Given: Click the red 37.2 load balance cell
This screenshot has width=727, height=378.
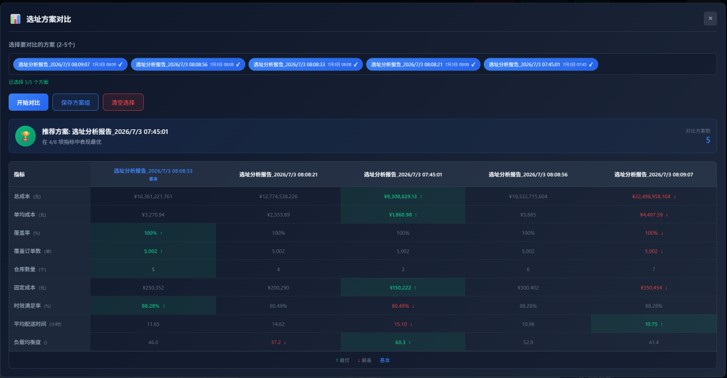Looking at the screenshot, I should tap(278, 342).
